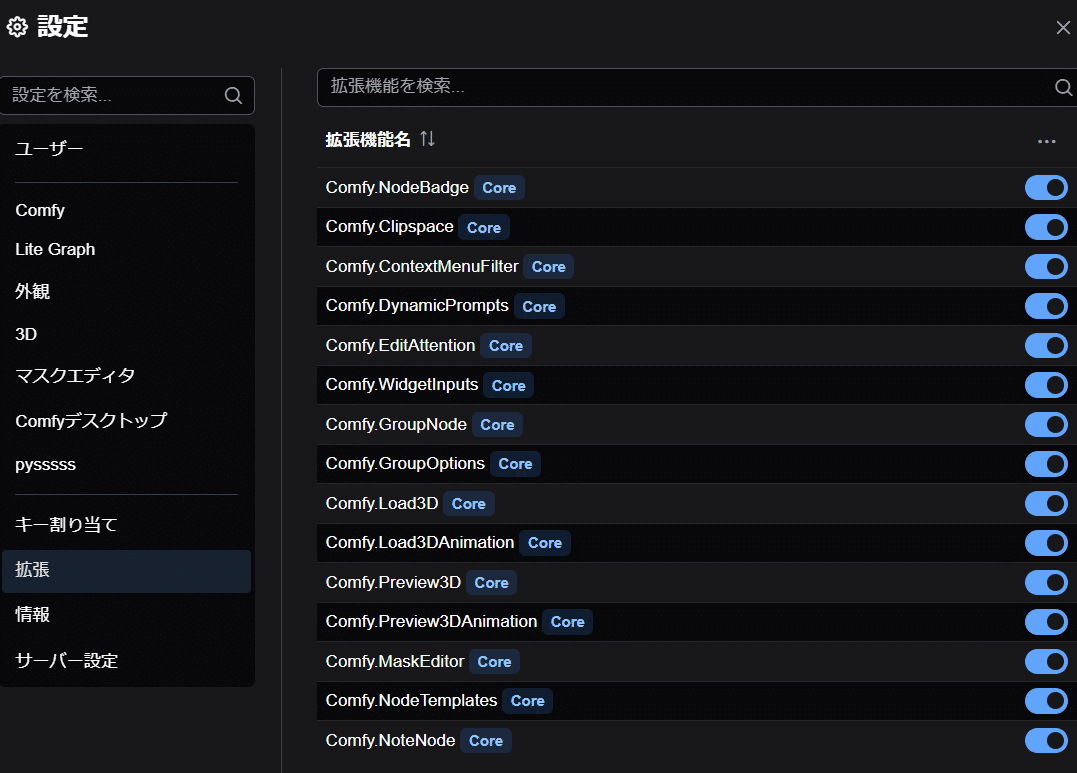Click the settings gear icon
Viewport: 1077px width, 773px height.
click(x=16, y=27)
